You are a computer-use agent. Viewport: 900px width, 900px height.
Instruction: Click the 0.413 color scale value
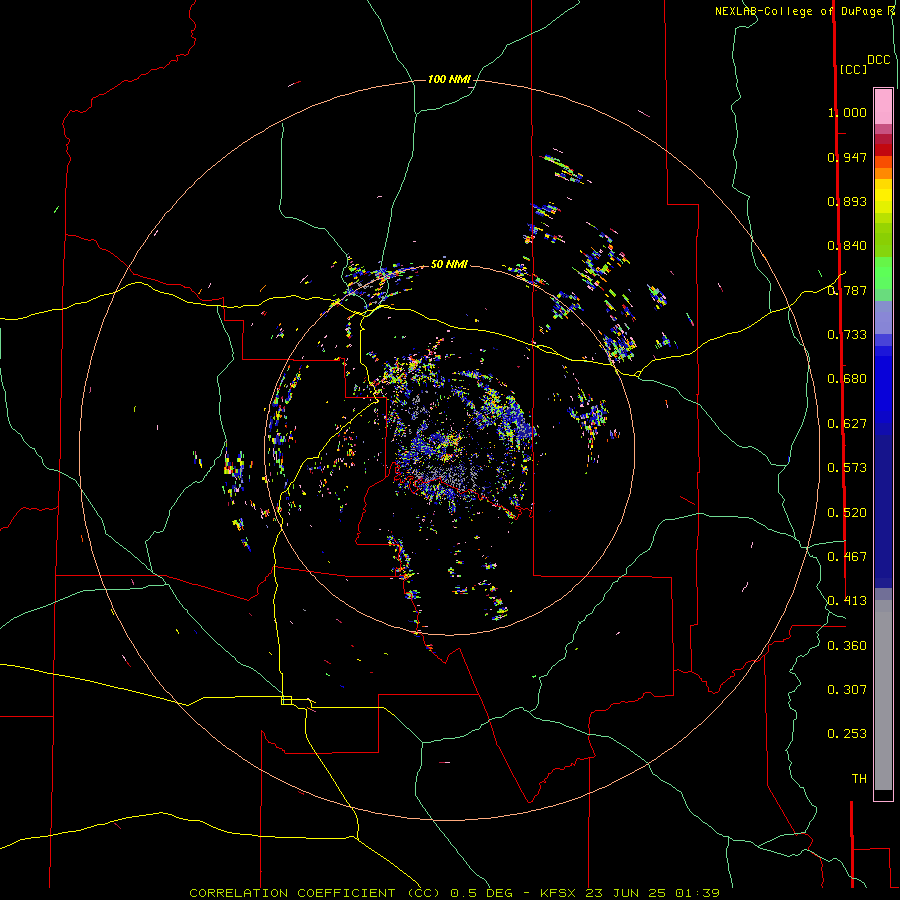(847, 601)
